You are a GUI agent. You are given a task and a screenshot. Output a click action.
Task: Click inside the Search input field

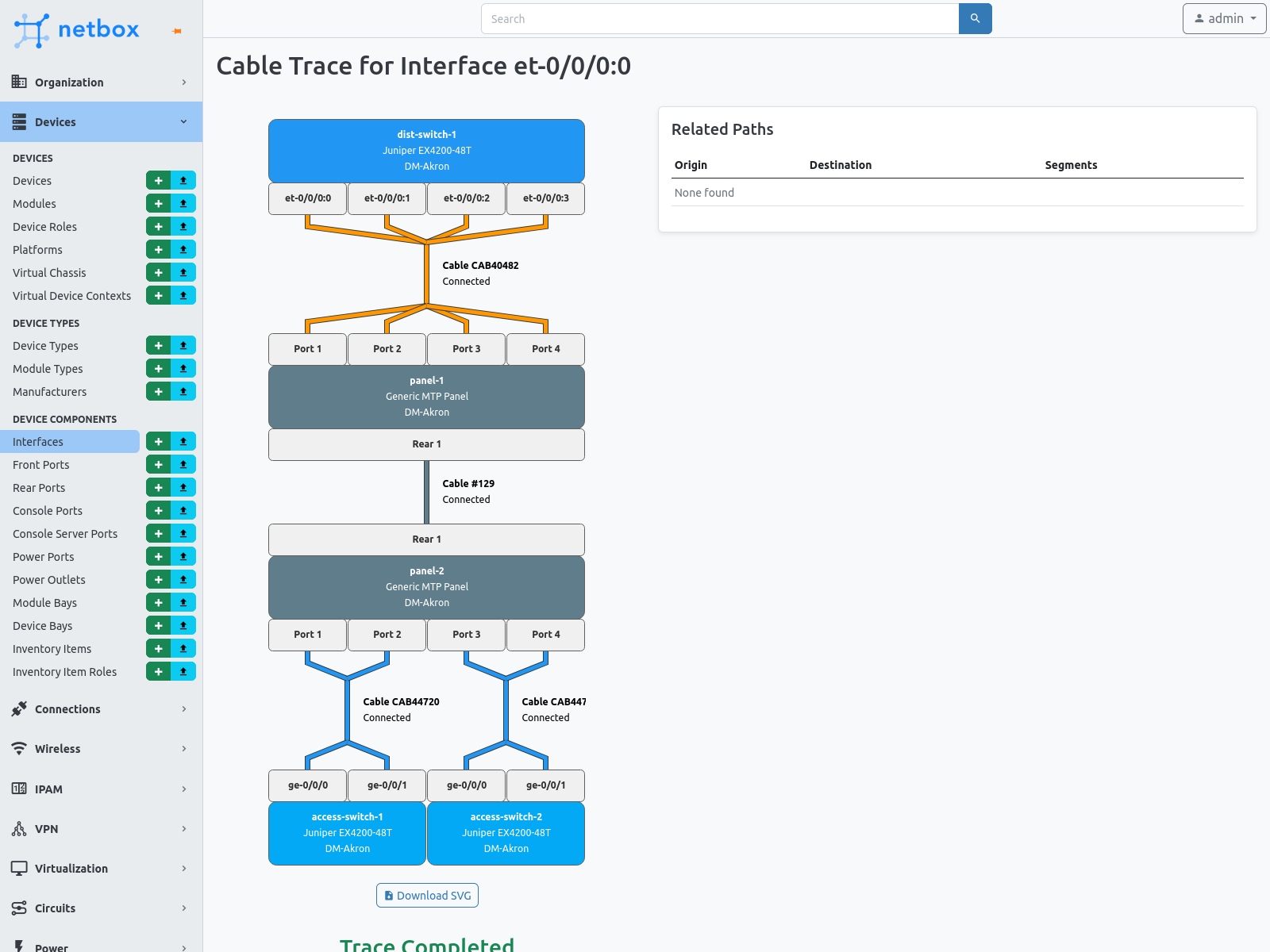[714, 18]
